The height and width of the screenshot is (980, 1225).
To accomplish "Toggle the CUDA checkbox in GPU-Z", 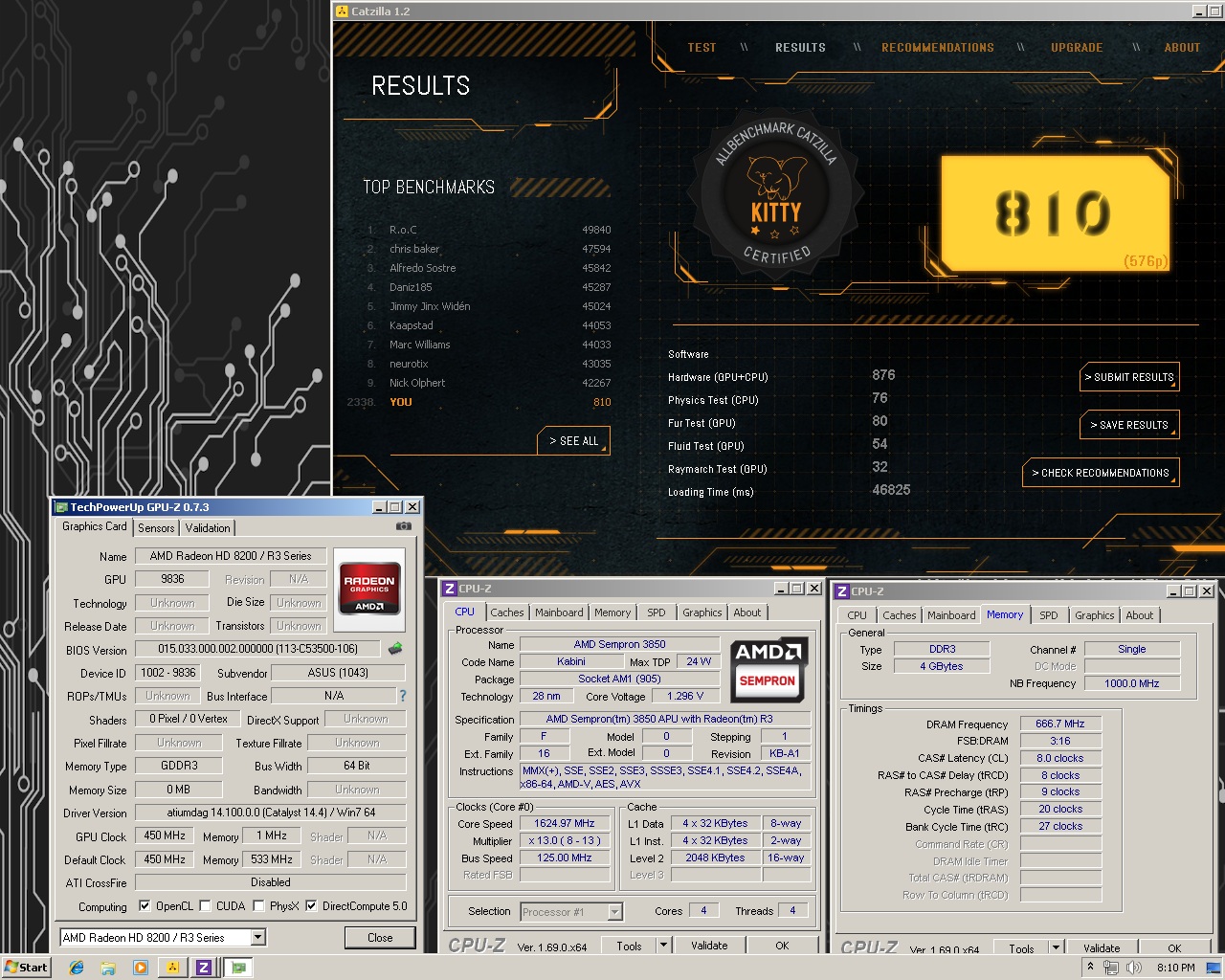I will (x=205, y=905).
